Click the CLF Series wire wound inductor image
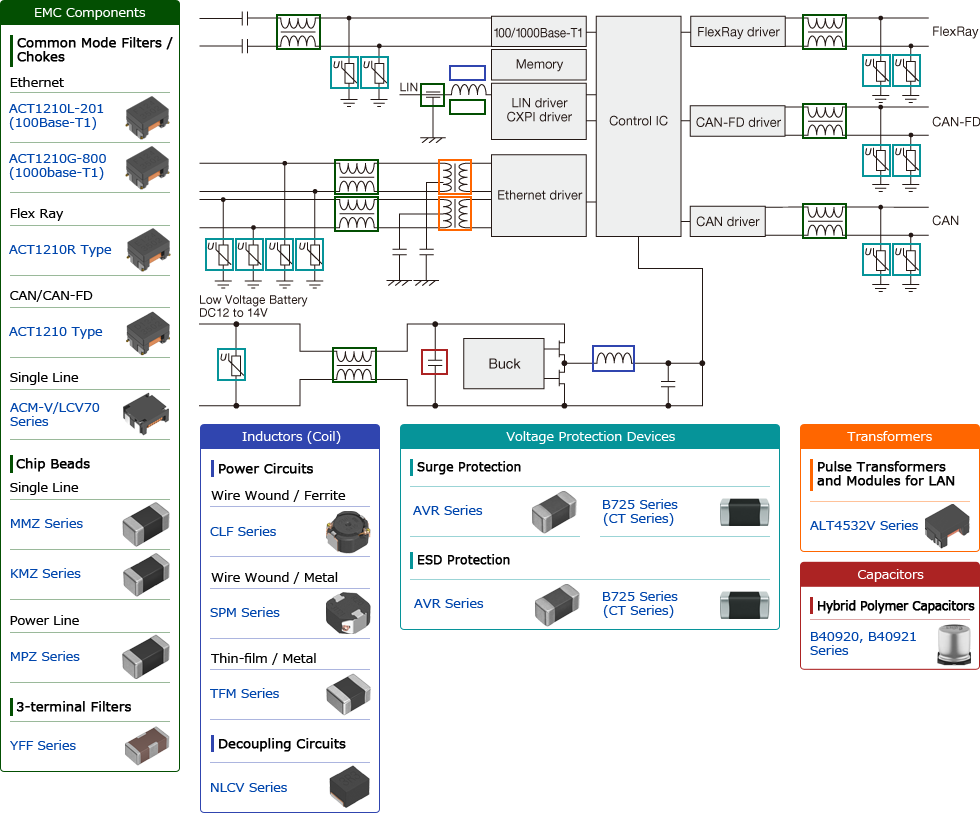 344,531
